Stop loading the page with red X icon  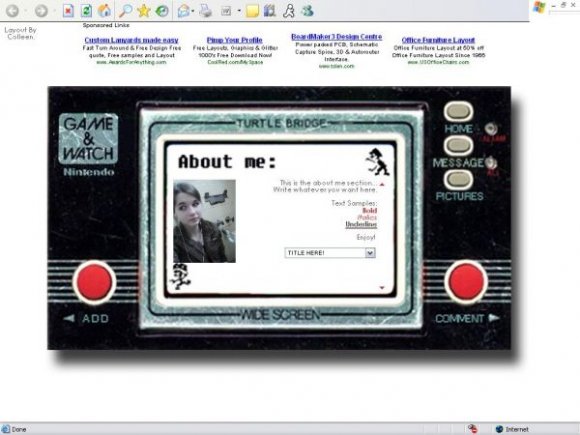point(68,11)
